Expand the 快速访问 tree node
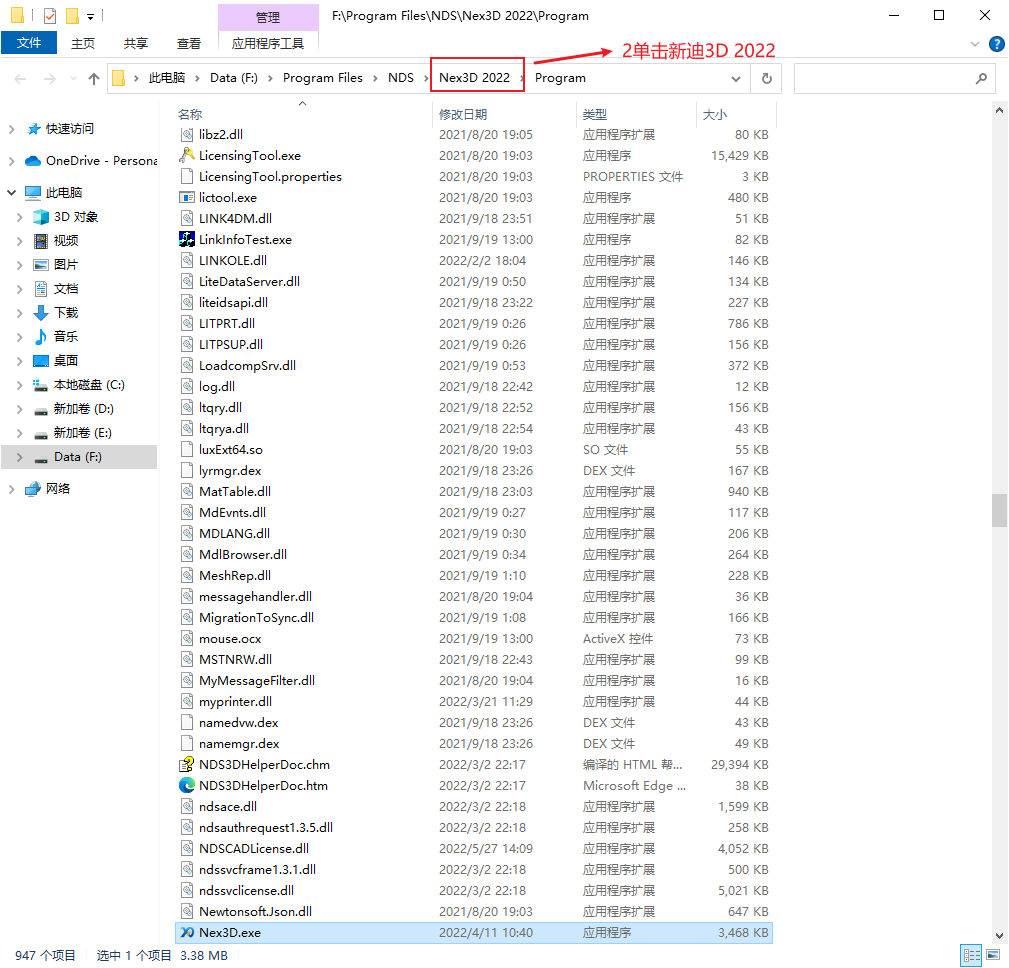The height and width of the screenshot is (968, 1009). pyautogui.click(x=12, y=129)
